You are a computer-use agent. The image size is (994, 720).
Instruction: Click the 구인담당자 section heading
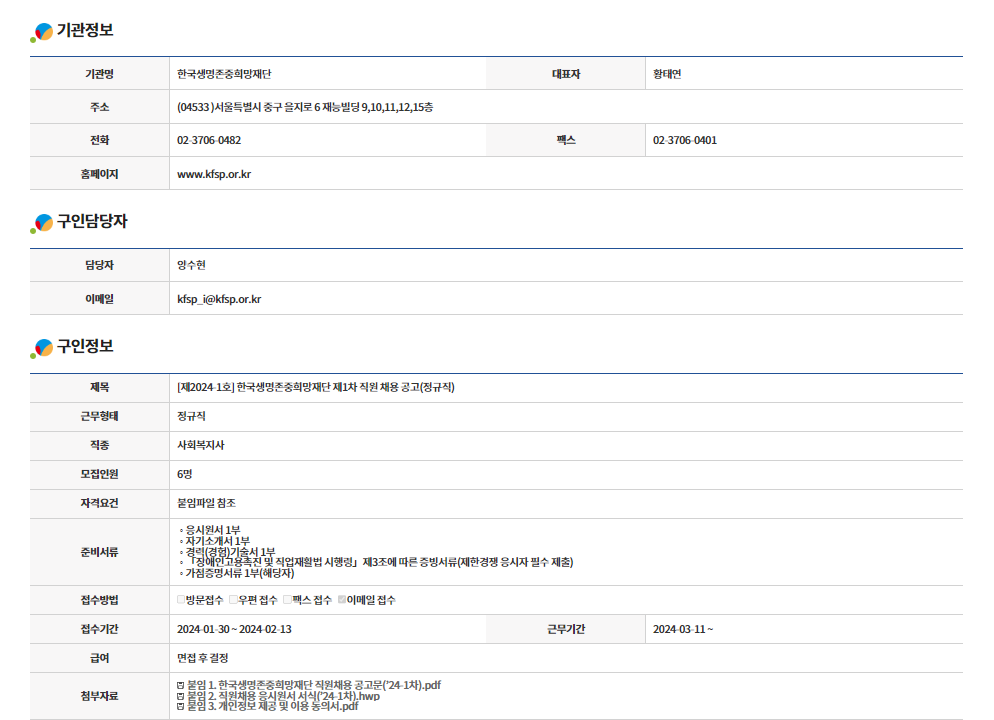[93, 221]
